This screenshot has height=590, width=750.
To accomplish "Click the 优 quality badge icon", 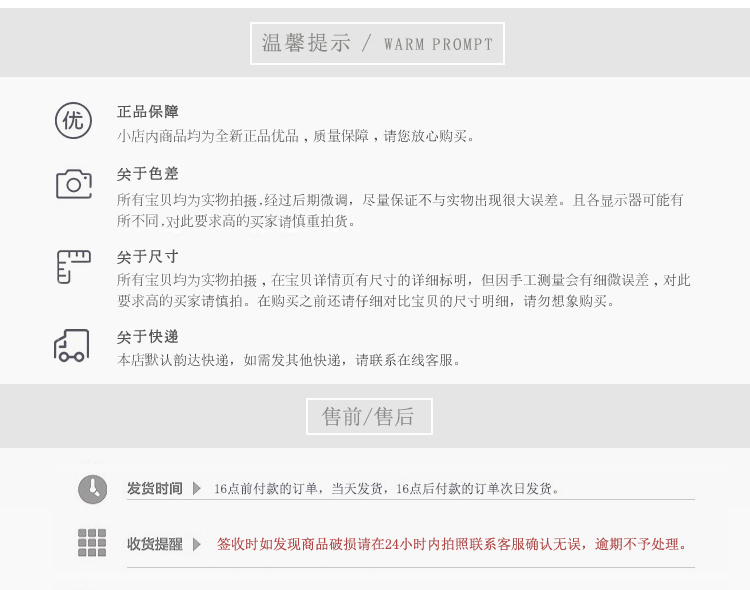I will coord(72,121).
